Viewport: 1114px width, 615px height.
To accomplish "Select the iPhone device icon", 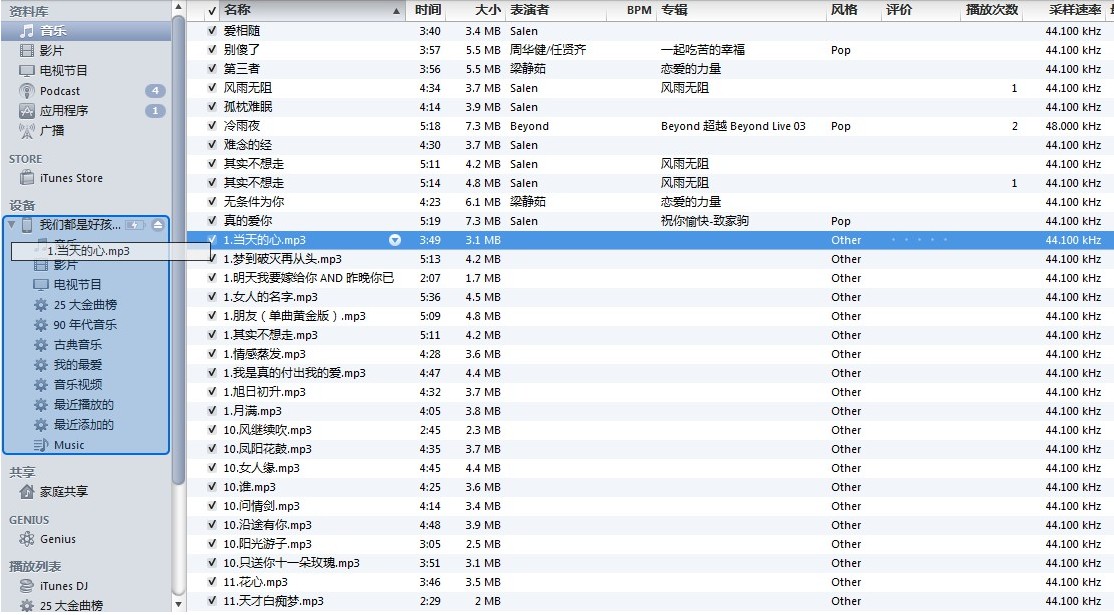I will (x=27, y=225).
